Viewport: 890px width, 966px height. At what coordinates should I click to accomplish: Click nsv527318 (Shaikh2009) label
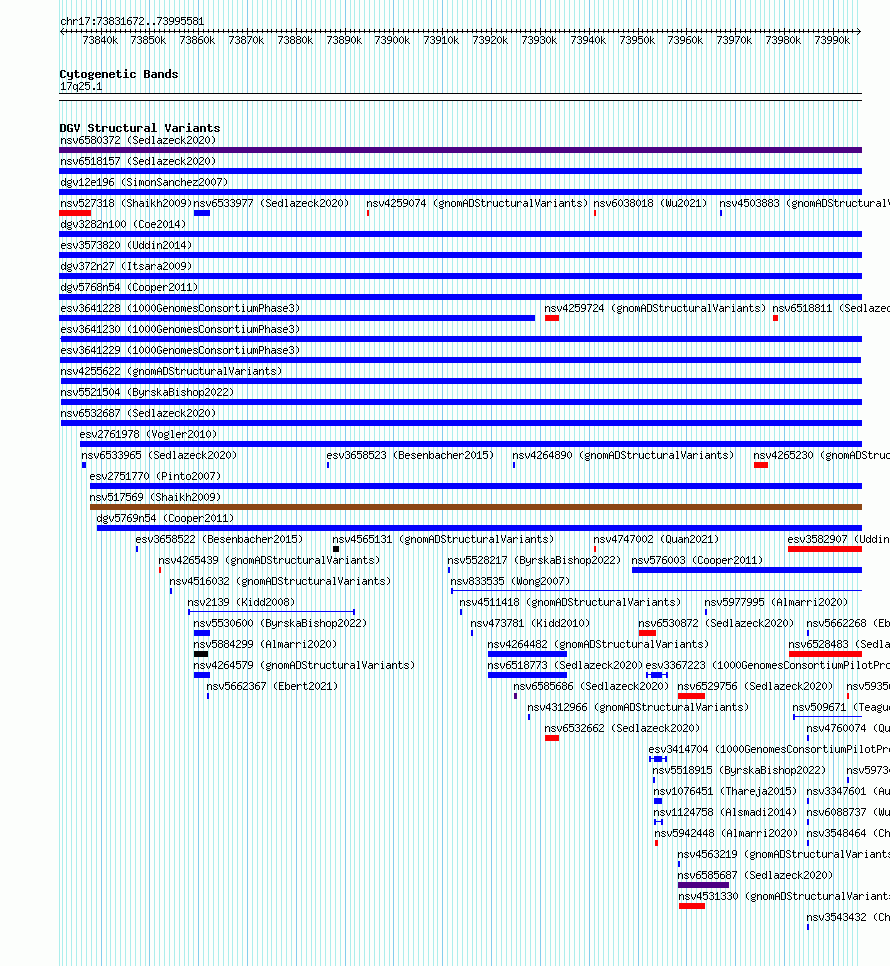(x=126, y=203)
